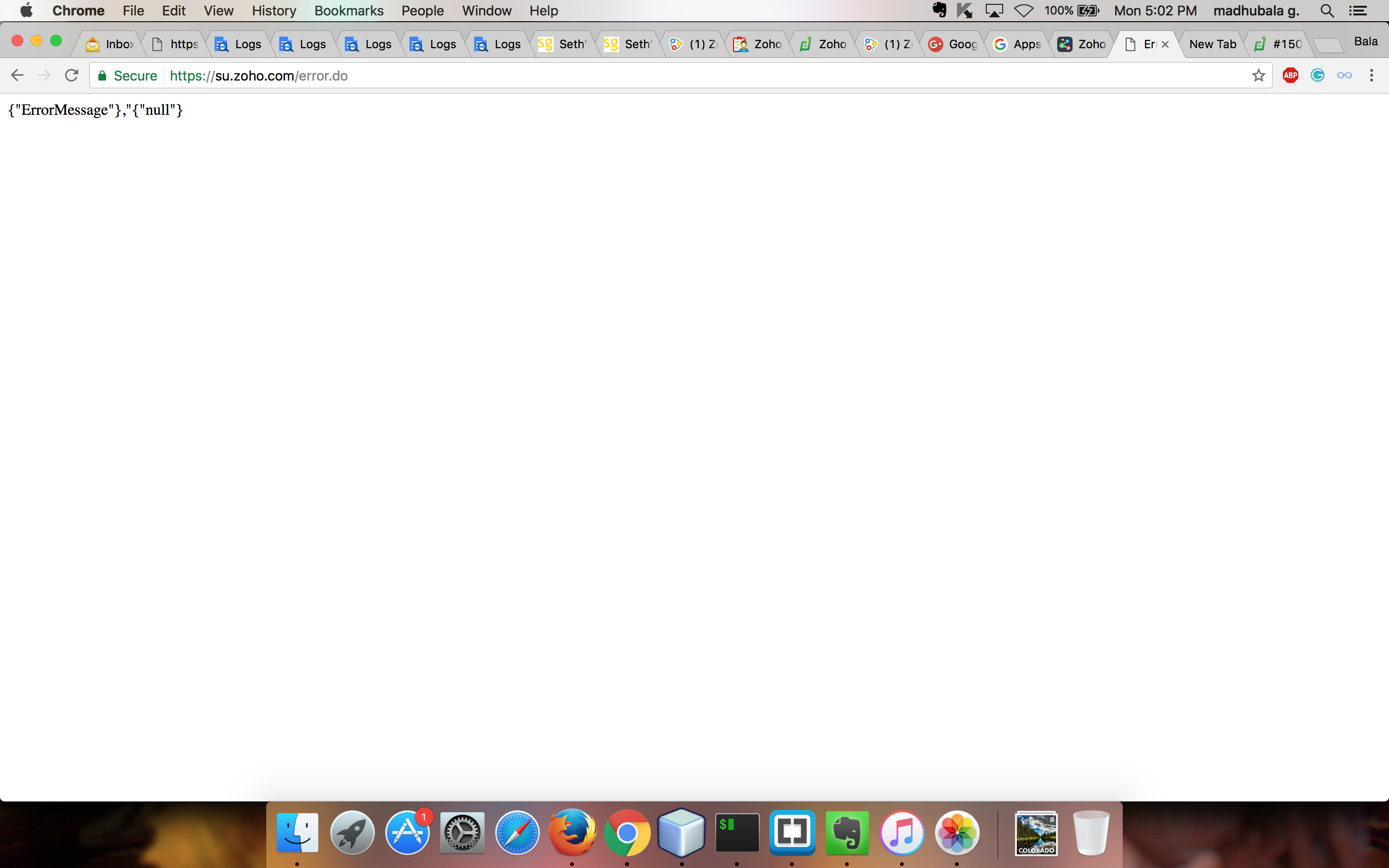This screenshot has height=868, width=1389.
Task: Launch Safari from the Dock
Action: click(517, 832)
